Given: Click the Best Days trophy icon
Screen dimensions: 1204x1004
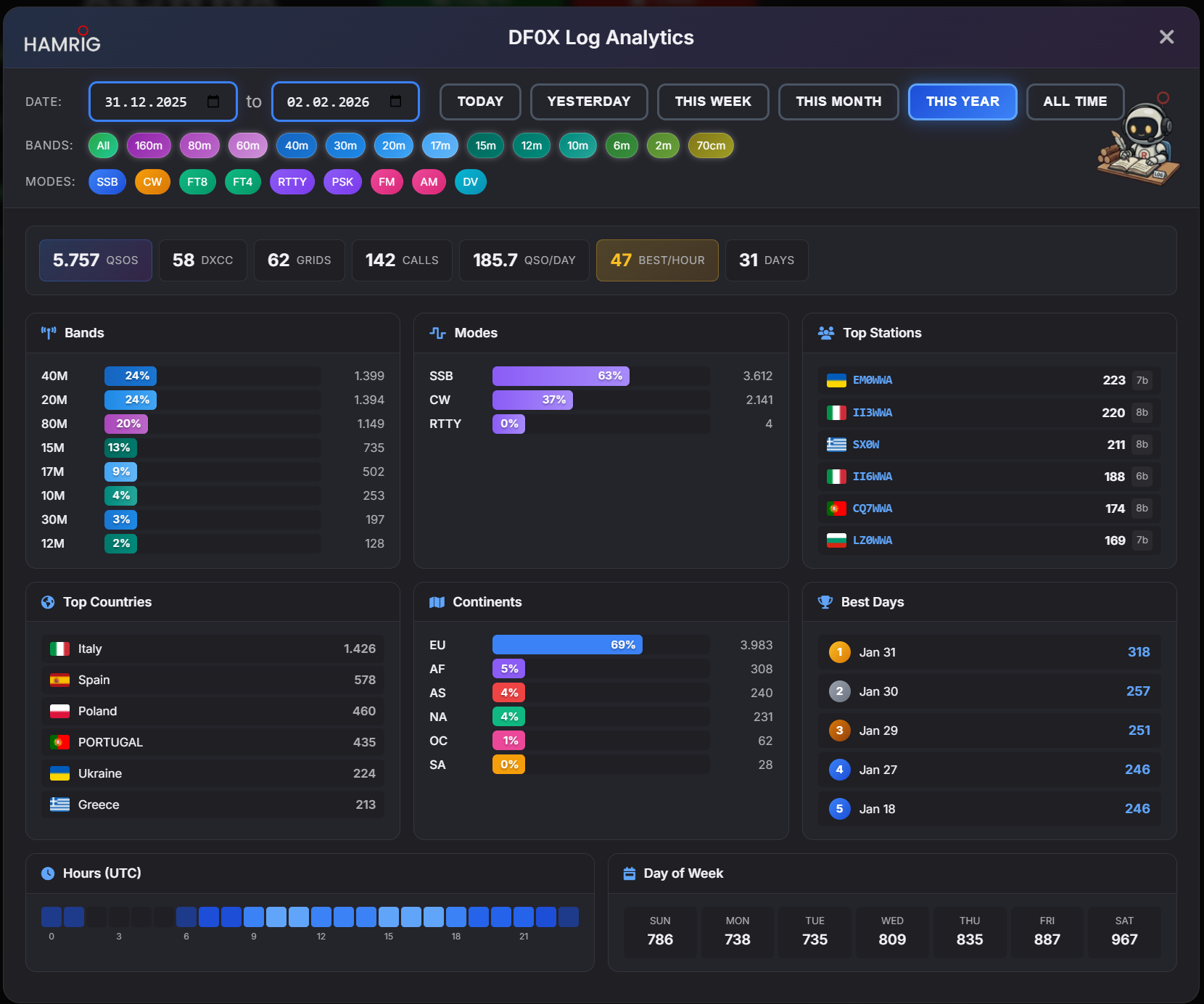Looking at the screenshot, I should 825,602.
